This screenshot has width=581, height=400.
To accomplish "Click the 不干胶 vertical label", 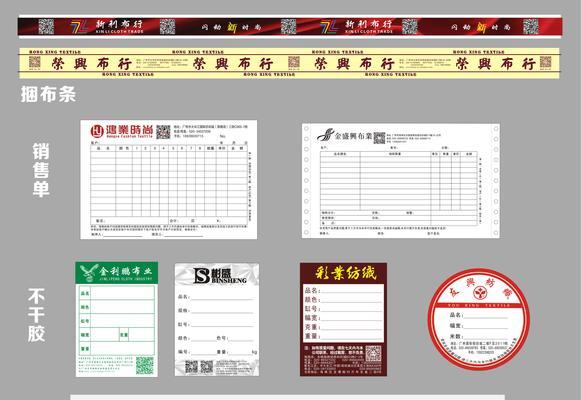I will coord(37,315).
